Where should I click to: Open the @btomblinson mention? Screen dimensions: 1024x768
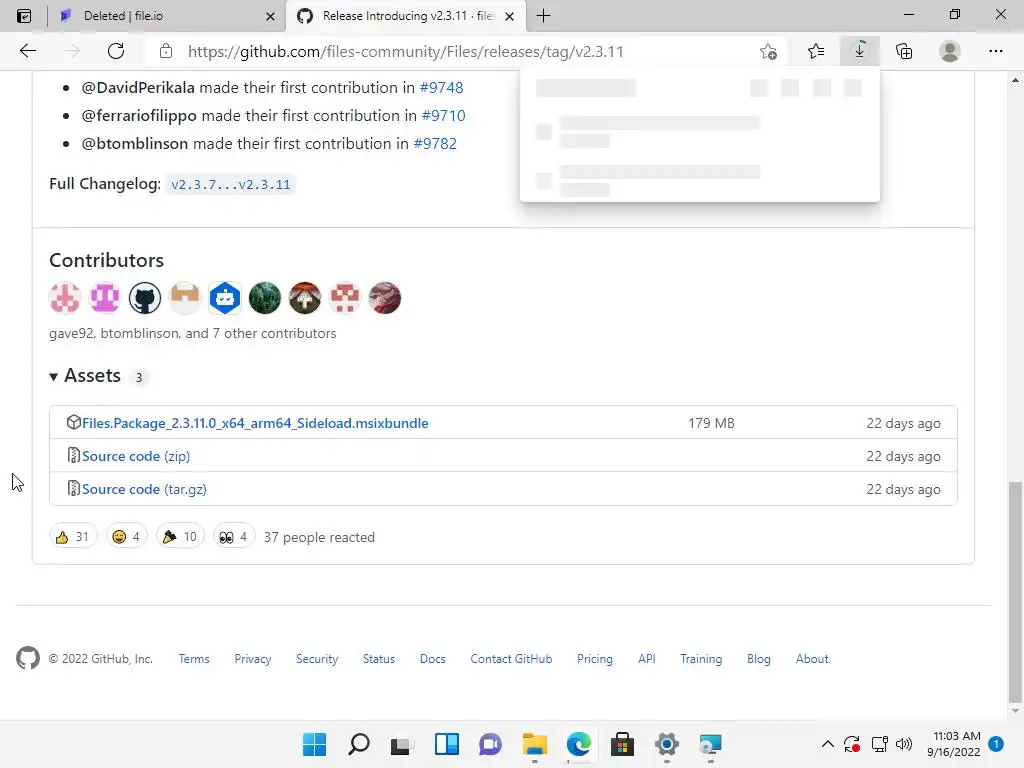(x=135, y=144)
